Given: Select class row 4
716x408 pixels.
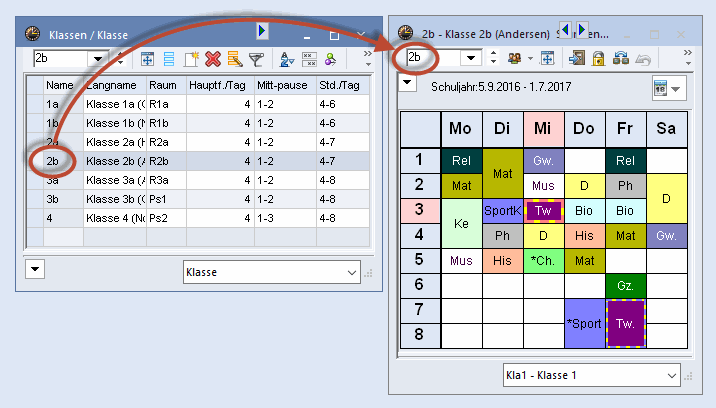Looking at the screenshot, I should point(198,218).
